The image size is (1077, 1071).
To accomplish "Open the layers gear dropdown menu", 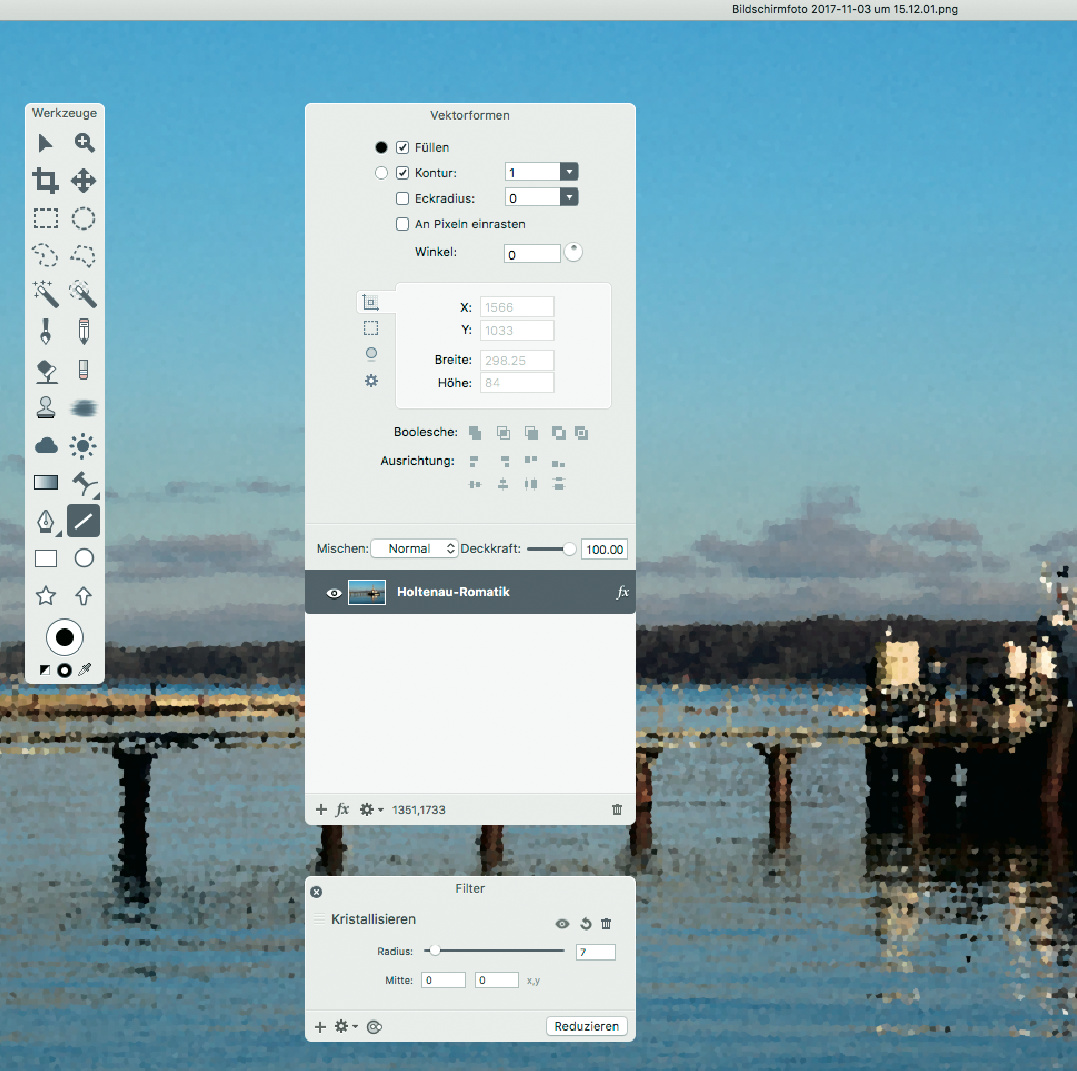I will [x=372, y=810].
